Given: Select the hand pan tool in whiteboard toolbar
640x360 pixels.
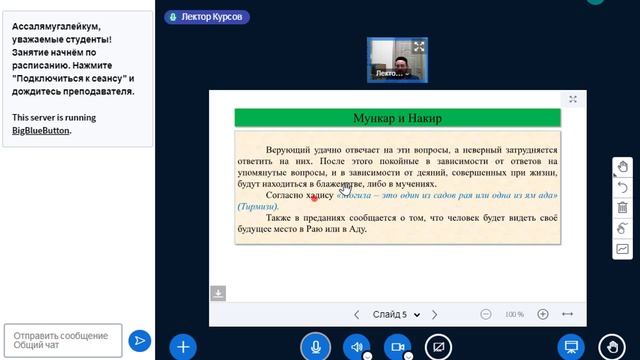Looking at the screenshot, I should (622, 167).
